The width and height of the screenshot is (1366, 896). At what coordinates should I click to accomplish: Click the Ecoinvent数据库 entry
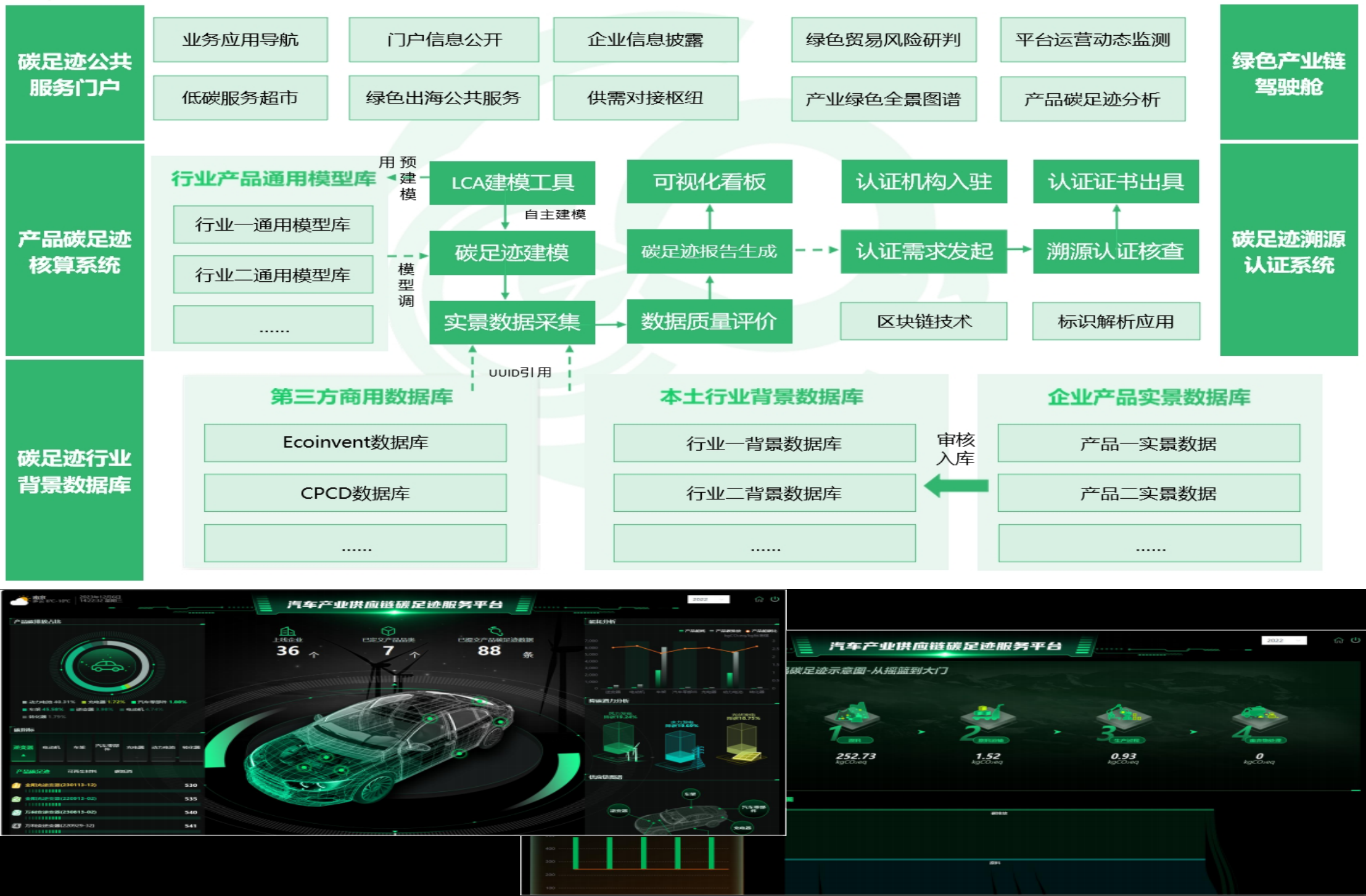tap(355, 443)
